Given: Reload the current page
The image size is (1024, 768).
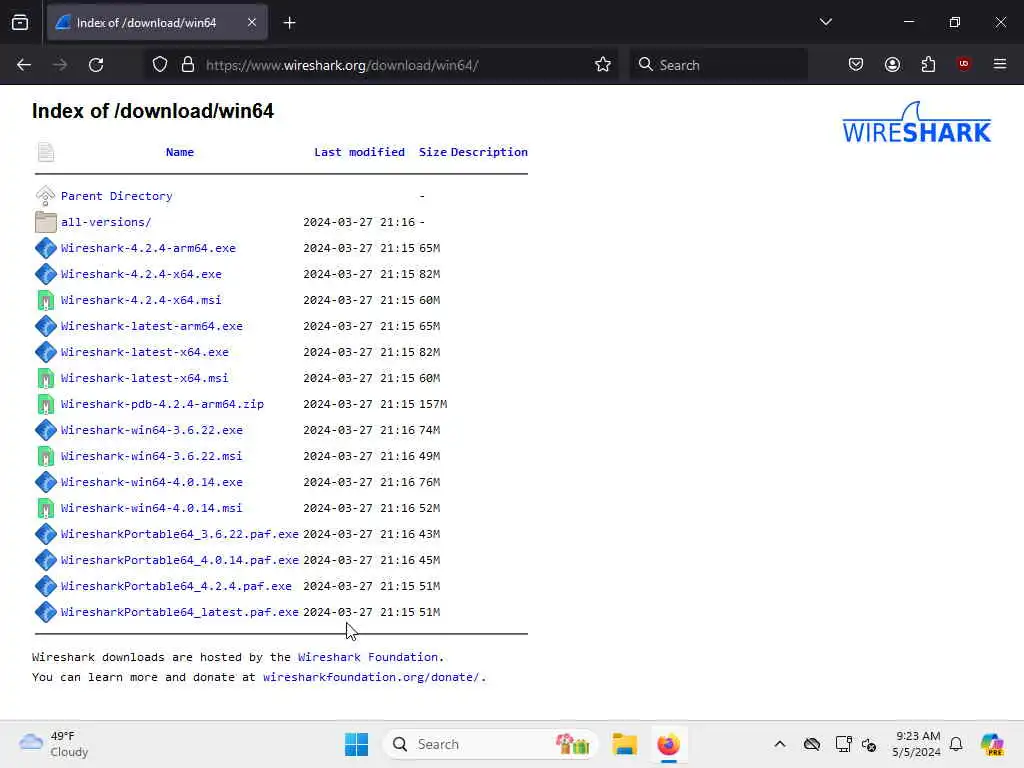Looking at the screenshot, I should 96,65.
